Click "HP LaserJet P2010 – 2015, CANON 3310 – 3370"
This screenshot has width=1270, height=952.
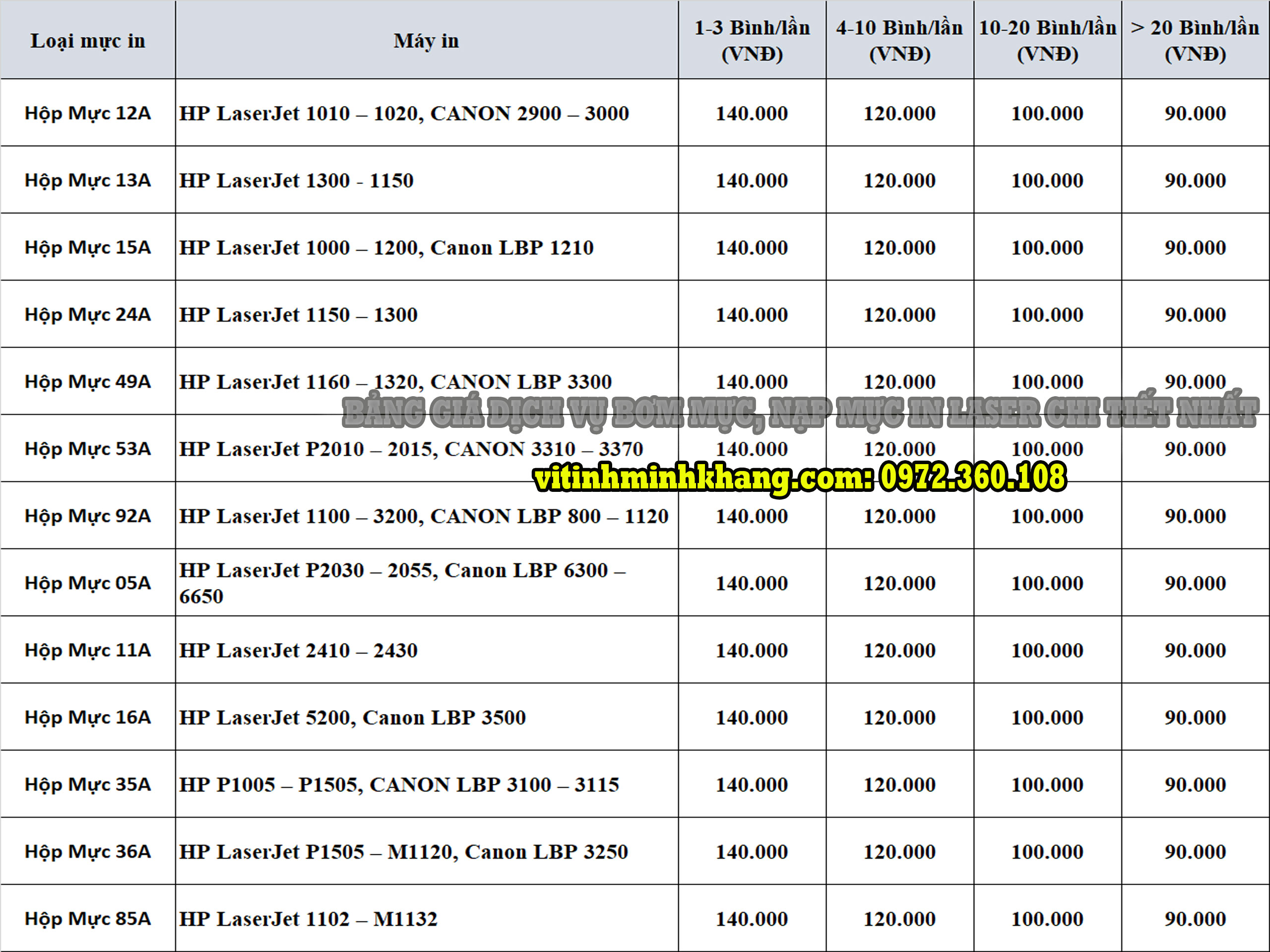[x=411, y=449]
